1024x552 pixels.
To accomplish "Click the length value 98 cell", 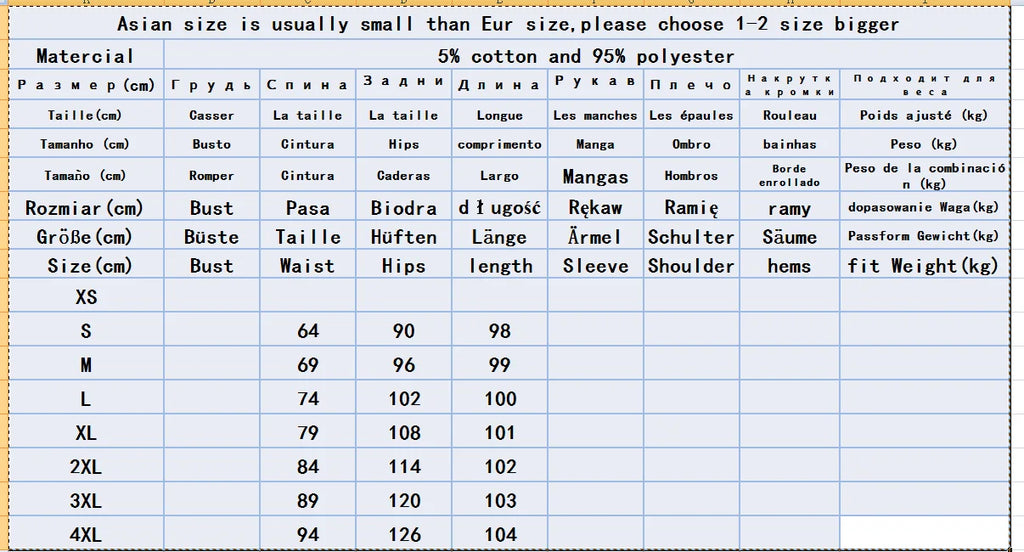I will [x=500, y=331].
